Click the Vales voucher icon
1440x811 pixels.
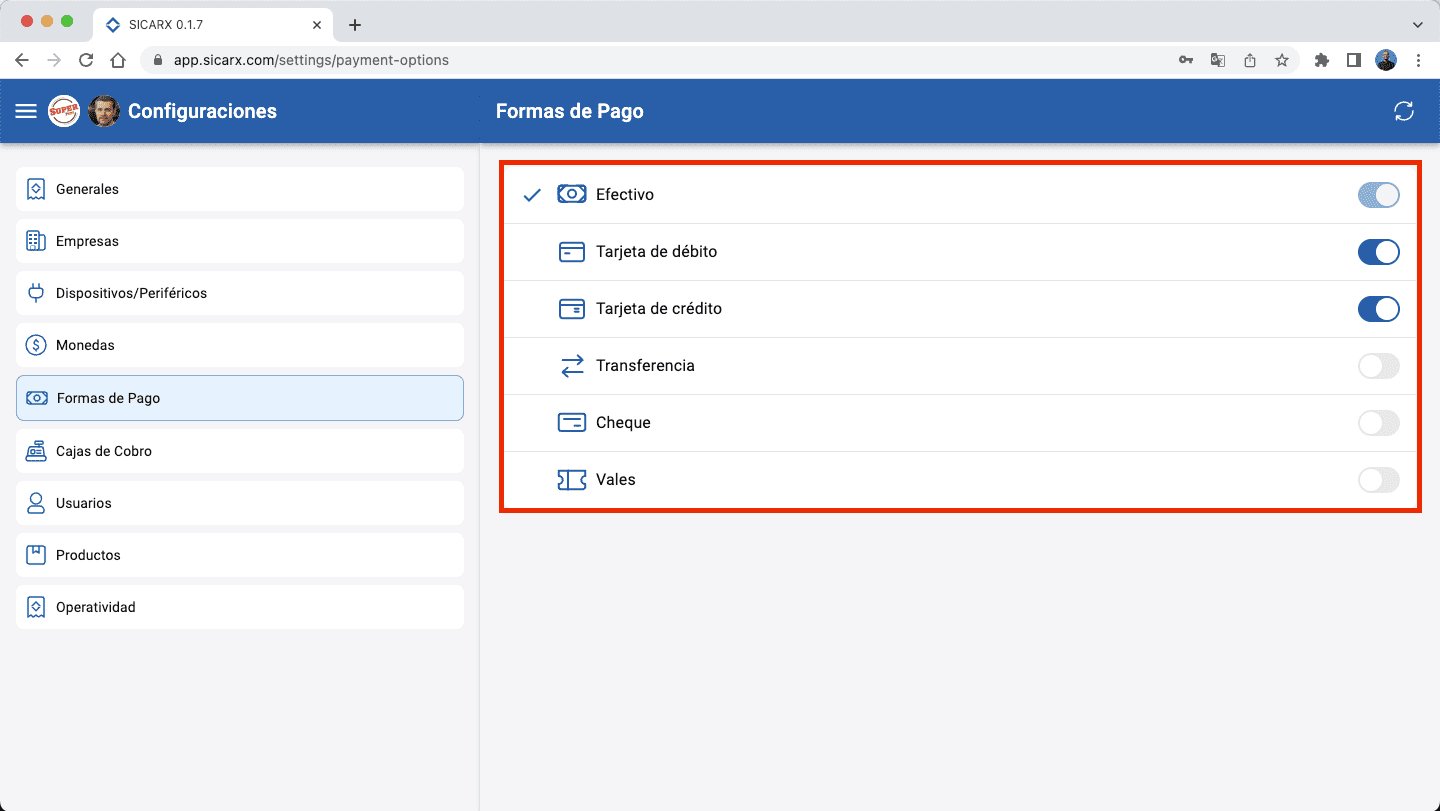point(571,479)
